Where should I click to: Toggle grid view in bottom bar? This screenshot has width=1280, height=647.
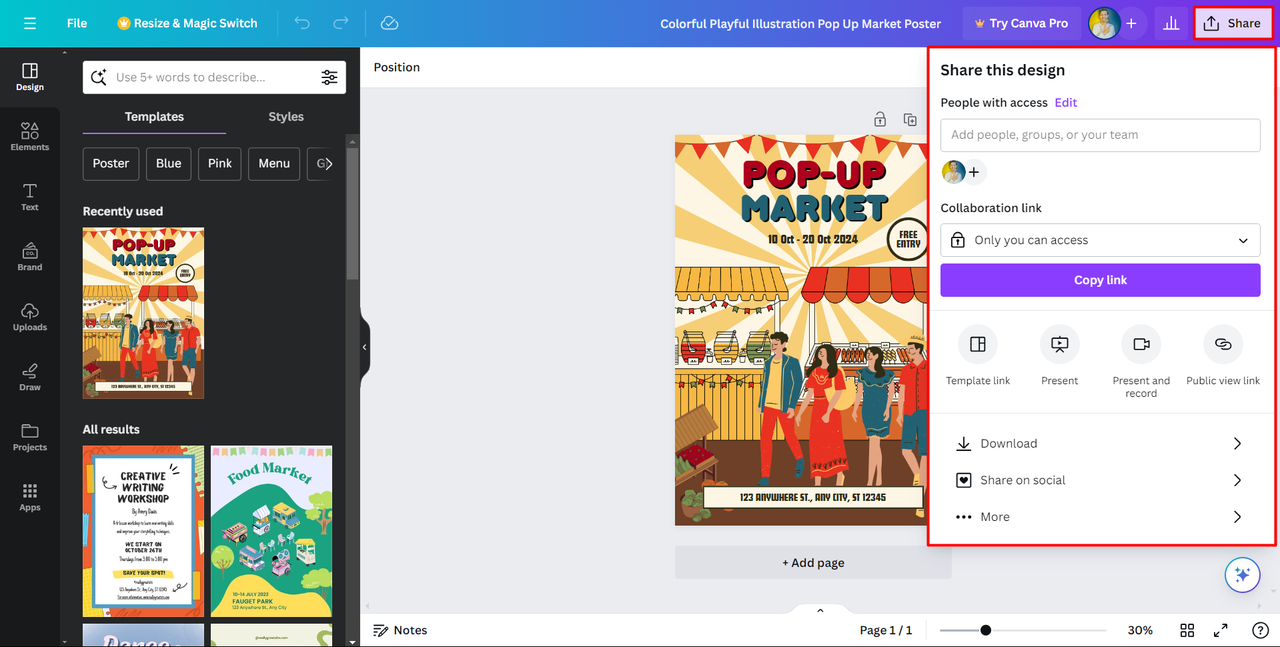click(1187, 630)
